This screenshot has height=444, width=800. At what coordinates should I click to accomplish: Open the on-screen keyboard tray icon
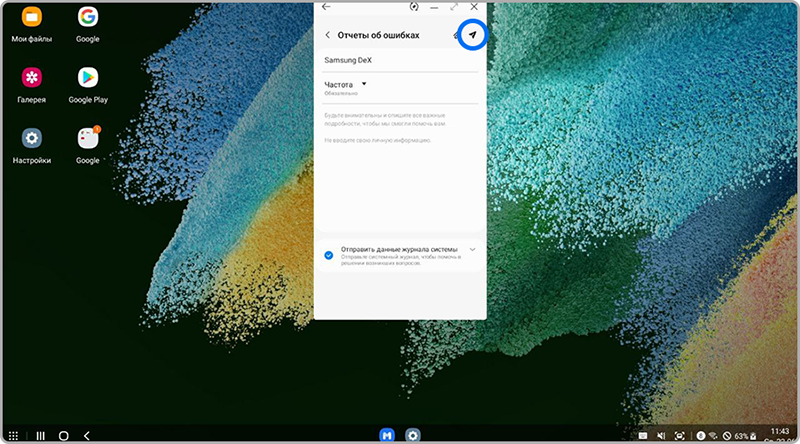[x=643, y=435]
